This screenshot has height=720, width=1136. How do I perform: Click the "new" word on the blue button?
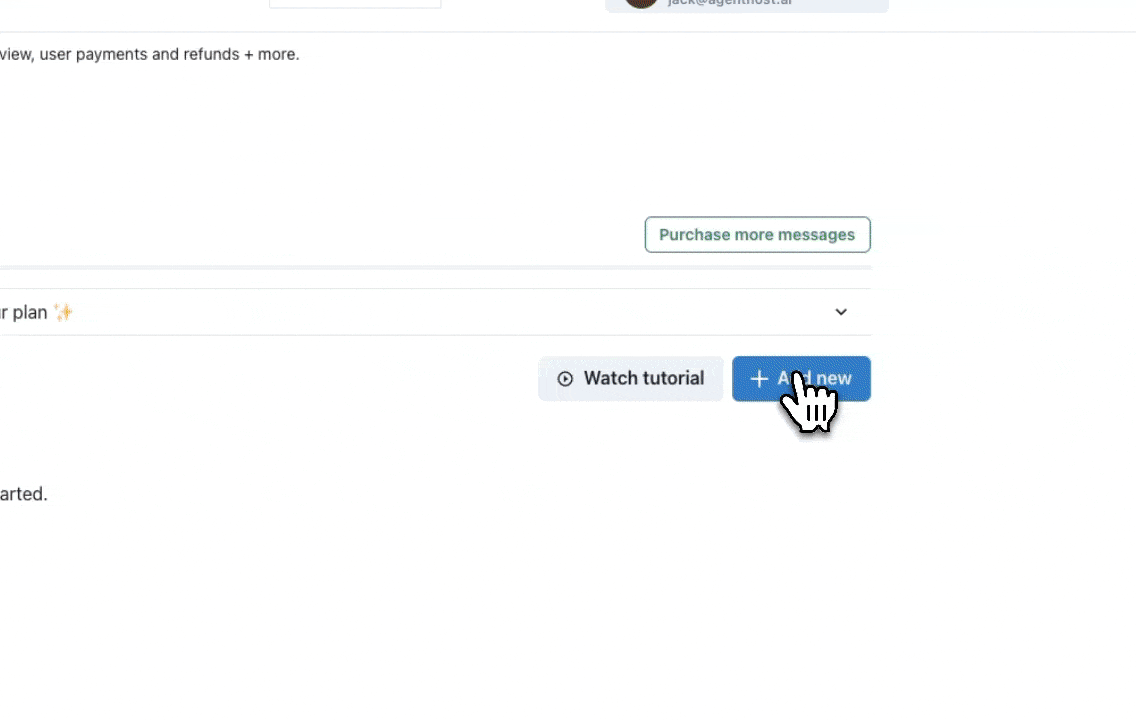[833, 379]
